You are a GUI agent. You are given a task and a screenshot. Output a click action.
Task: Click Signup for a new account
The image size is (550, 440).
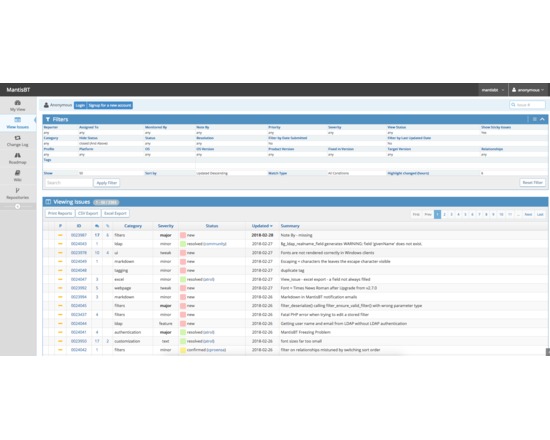(x=109, y=105)
